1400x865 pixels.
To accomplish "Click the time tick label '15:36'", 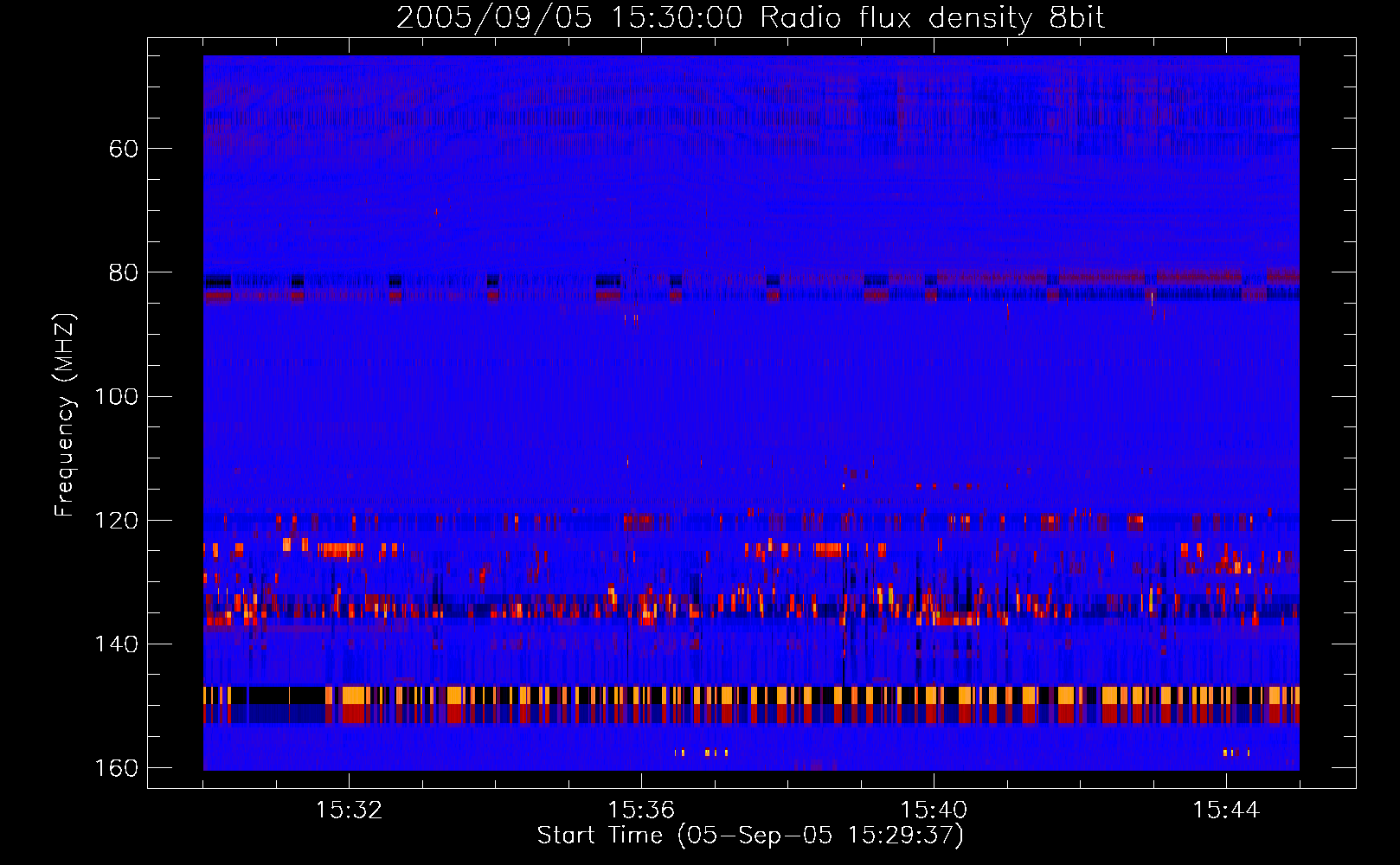I will pyautogui.click(x=641, y=811).
